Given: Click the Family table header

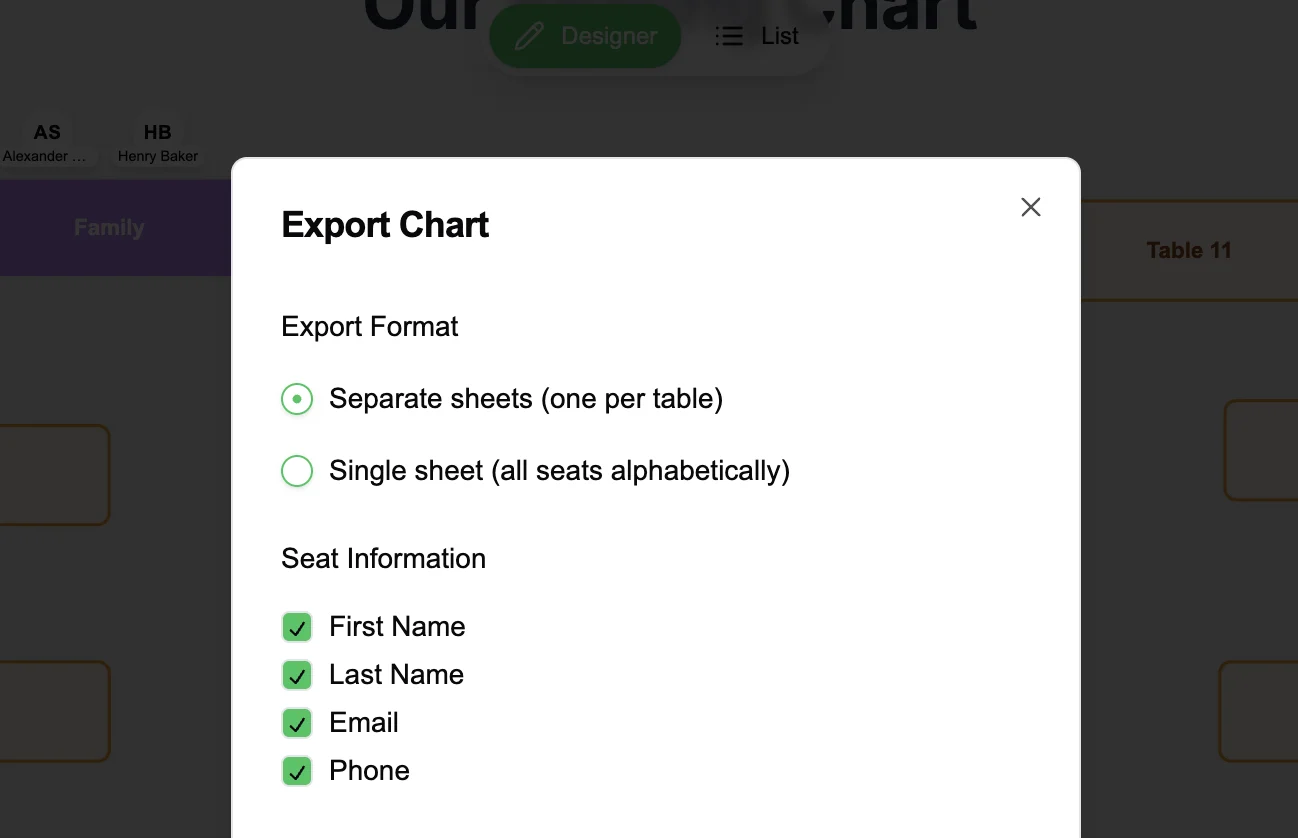Looking at the screenshot, I should (109, 227).
